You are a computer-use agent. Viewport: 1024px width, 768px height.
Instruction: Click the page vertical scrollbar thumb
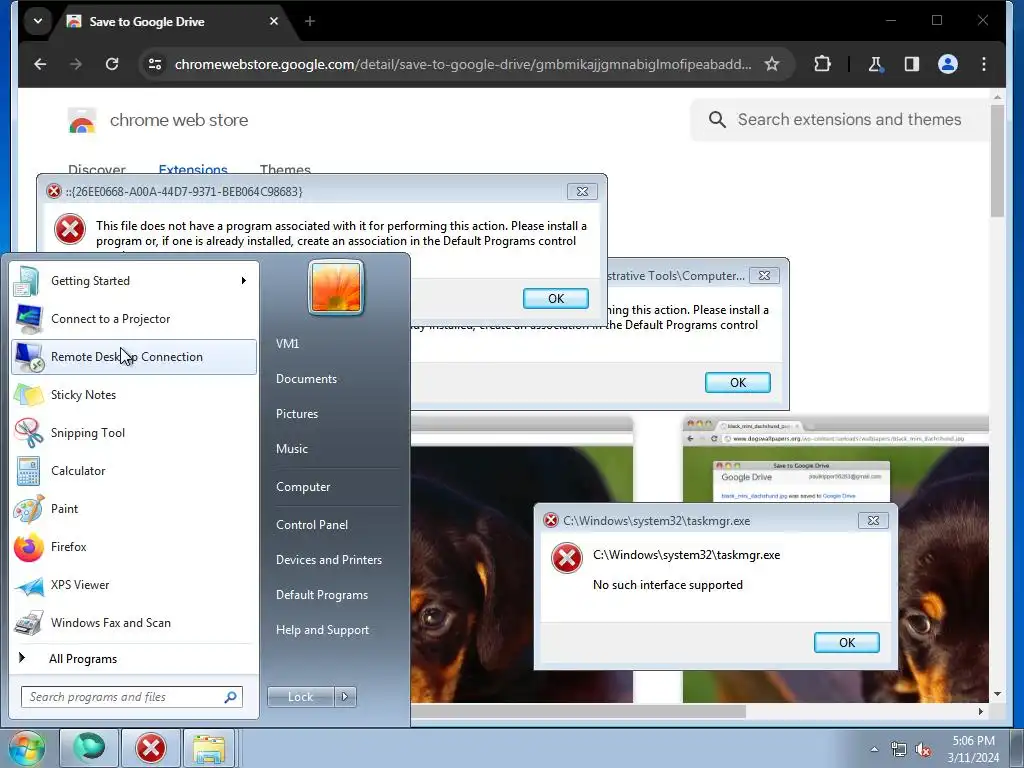997,160
